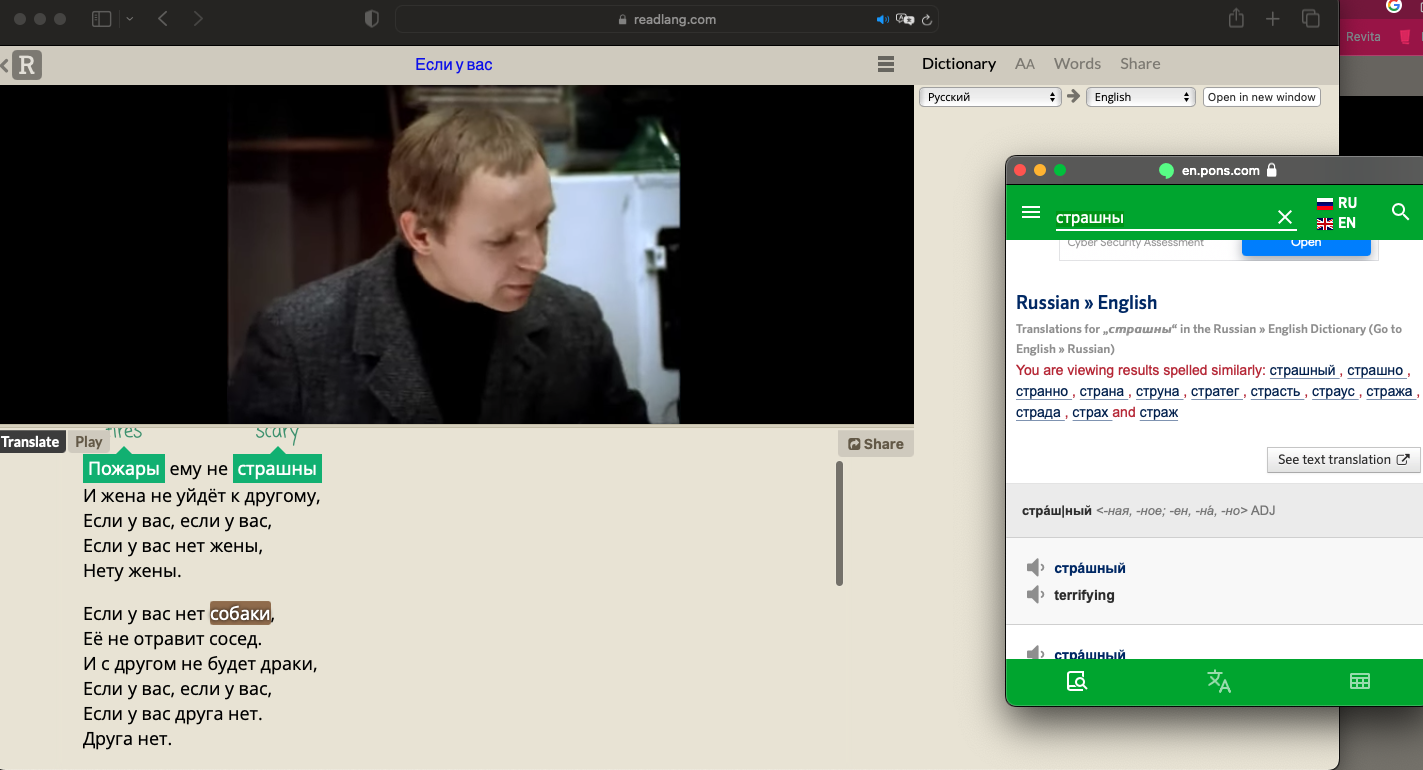Open the text translation icon in PONS bottom bar
This screenshot has width=1423, height=770.
click(1219, 682)
